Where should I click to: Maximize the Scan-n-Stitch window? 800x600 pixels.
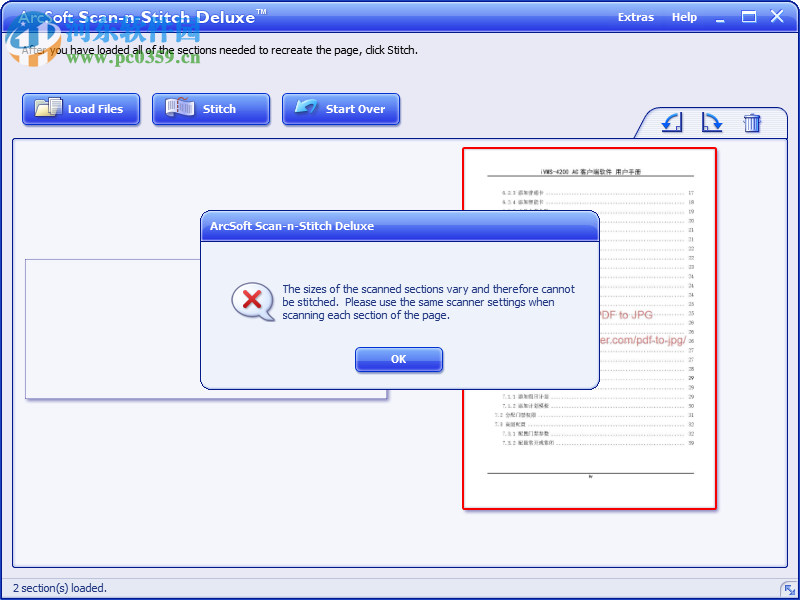pos(748,17)
